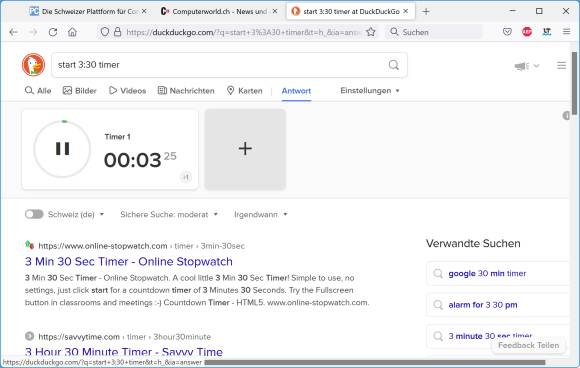Click the savvytime favicon icon

(30, 336)
